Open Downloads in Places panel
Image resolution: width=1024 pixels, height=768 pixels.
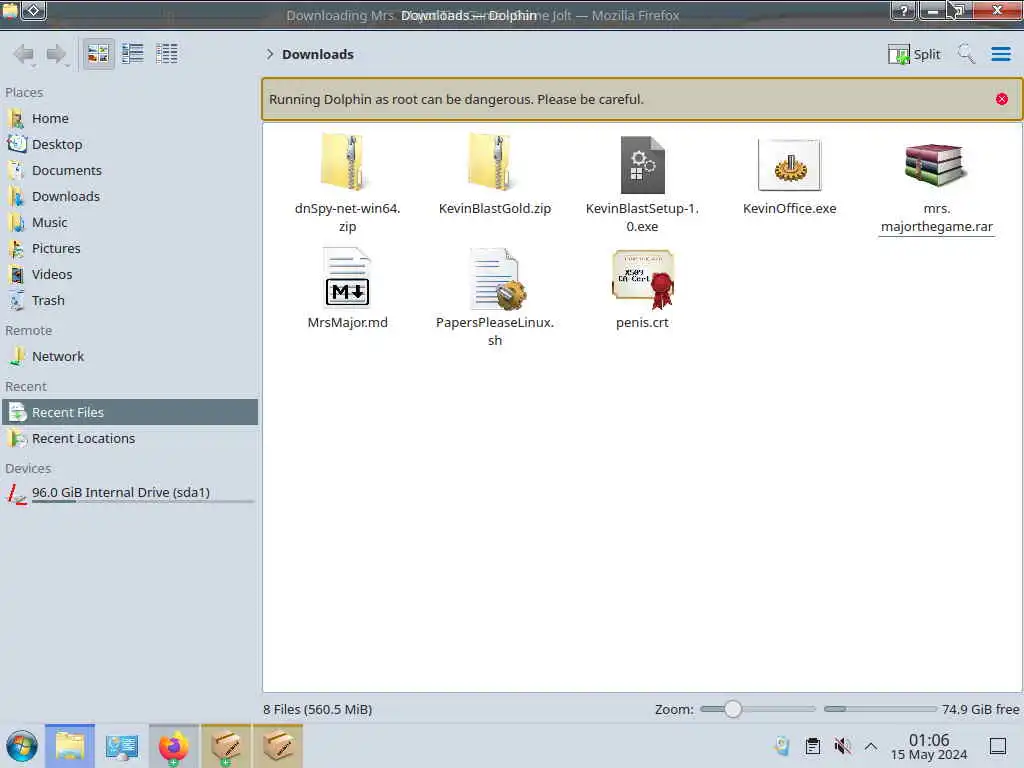(x=129, y=197)
